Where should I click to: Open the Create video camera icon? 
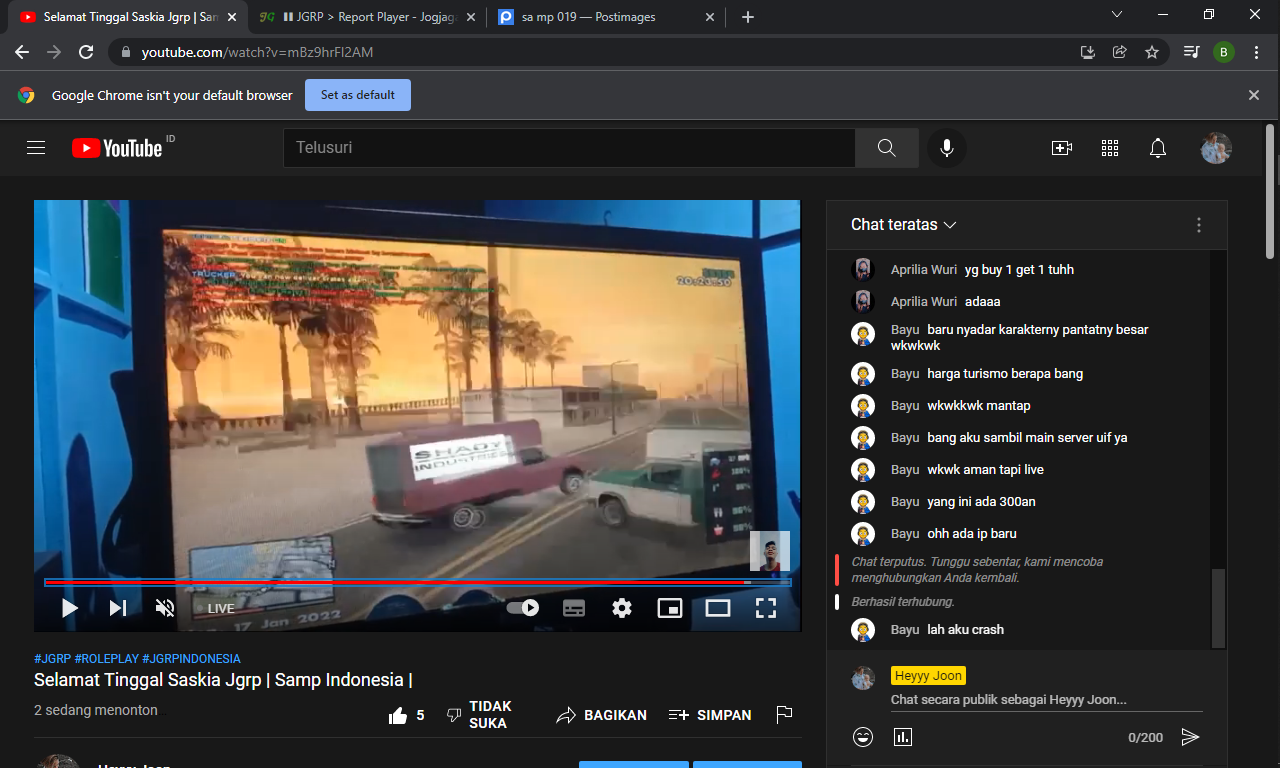(1062, 148)
